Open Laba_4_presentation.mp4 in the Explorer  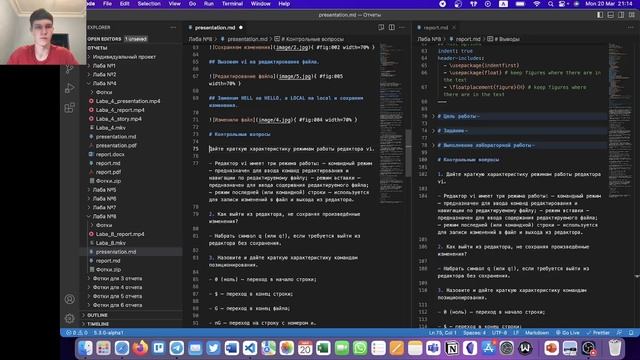pos(128,101)
